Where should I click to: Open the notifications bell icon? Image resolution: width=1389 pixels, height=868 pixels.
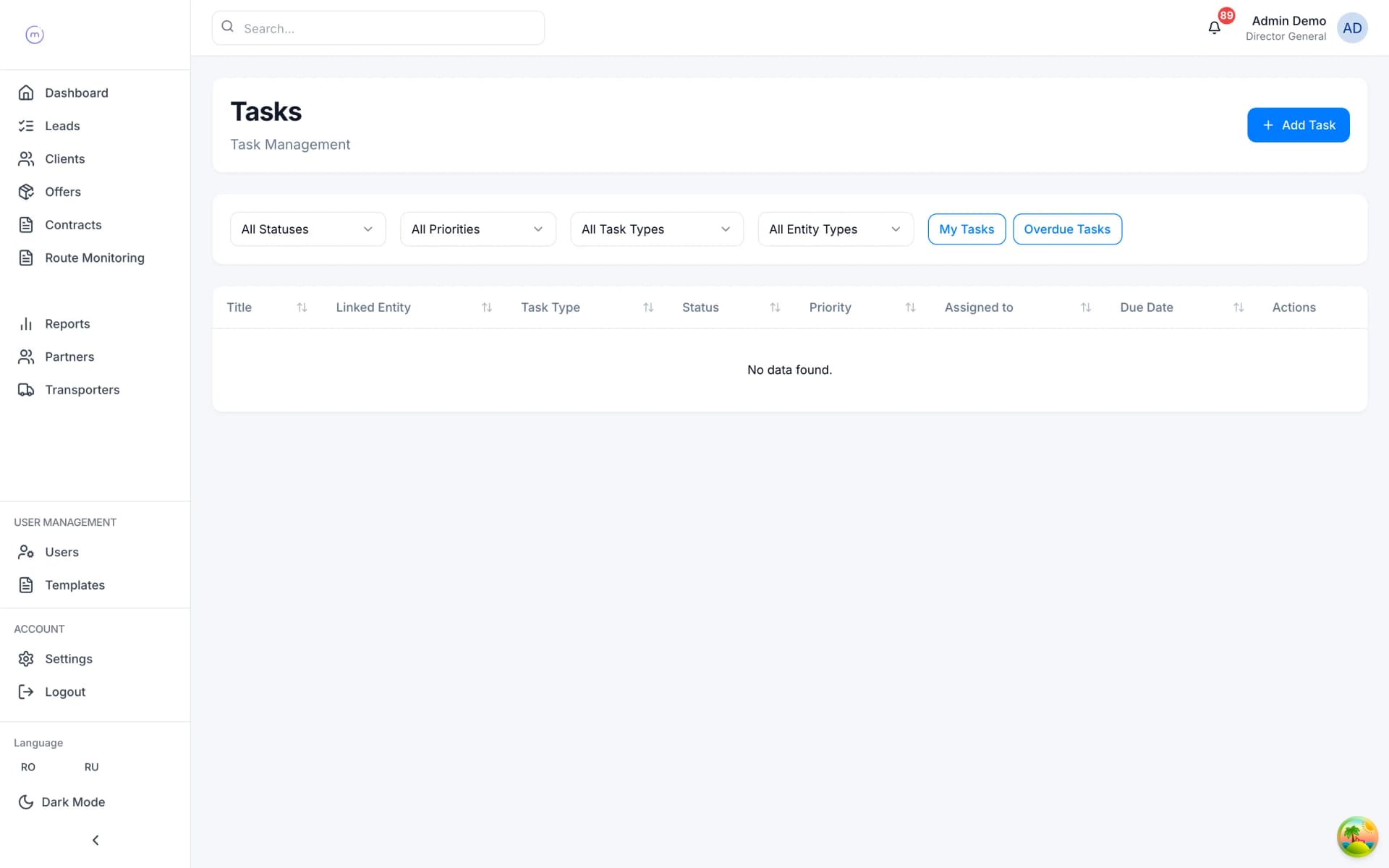(1215, 27)
